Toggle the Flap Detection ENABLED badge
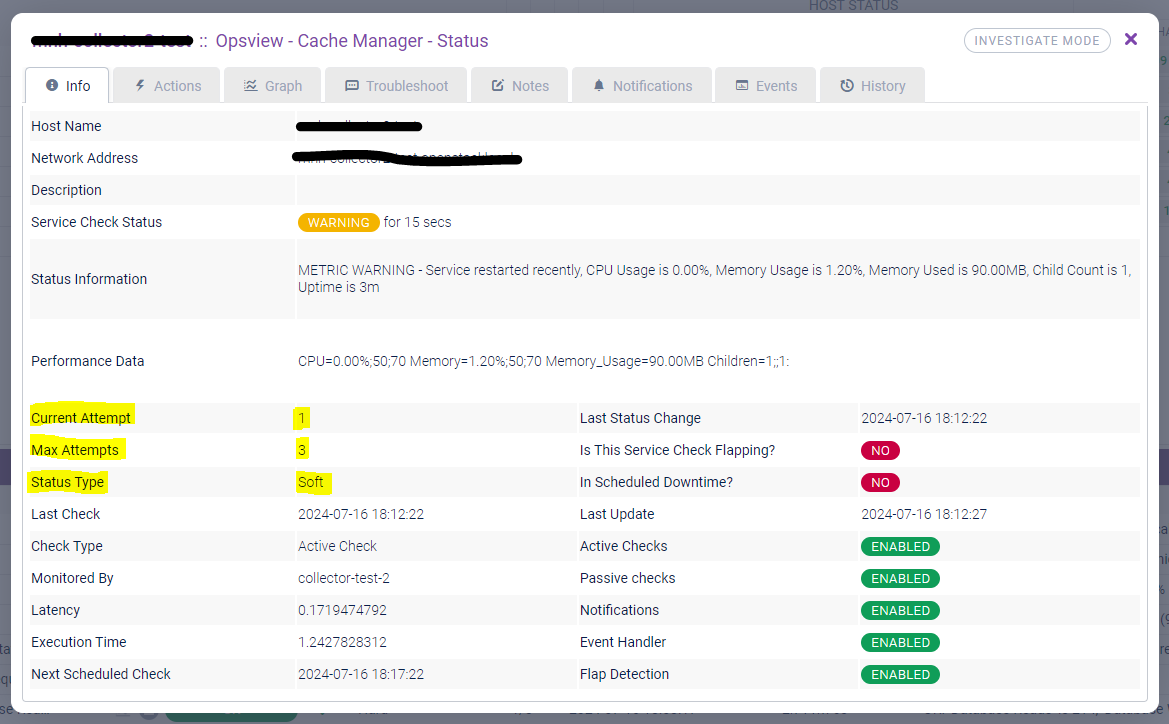 coord(900,674)
